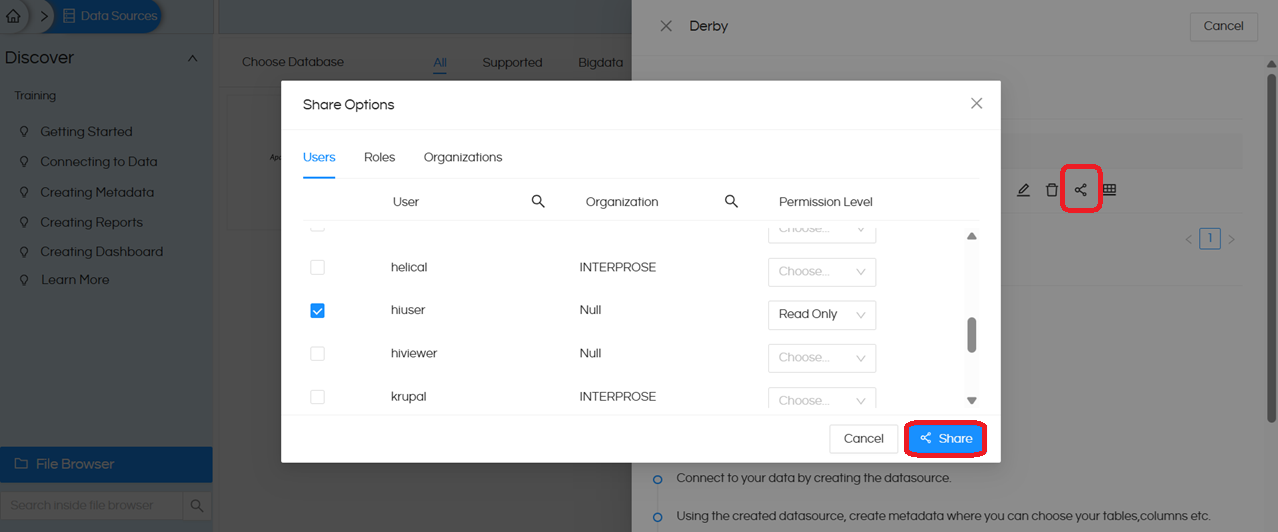Click the share icon in Derby toolbar
1278x532 pixels.
pos(1080,190)
